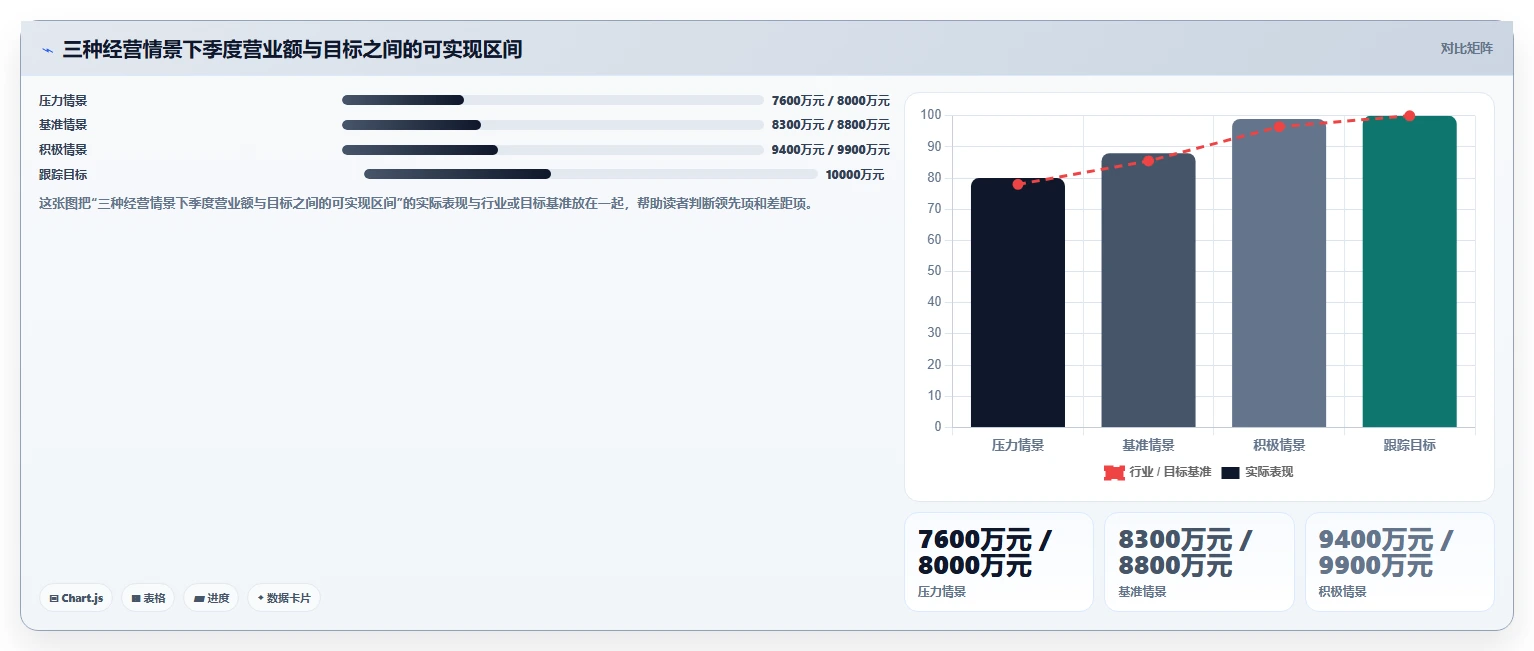Click the 压力情景 x-axis label
The image size is (1534, 651).
coord(1018,445)
